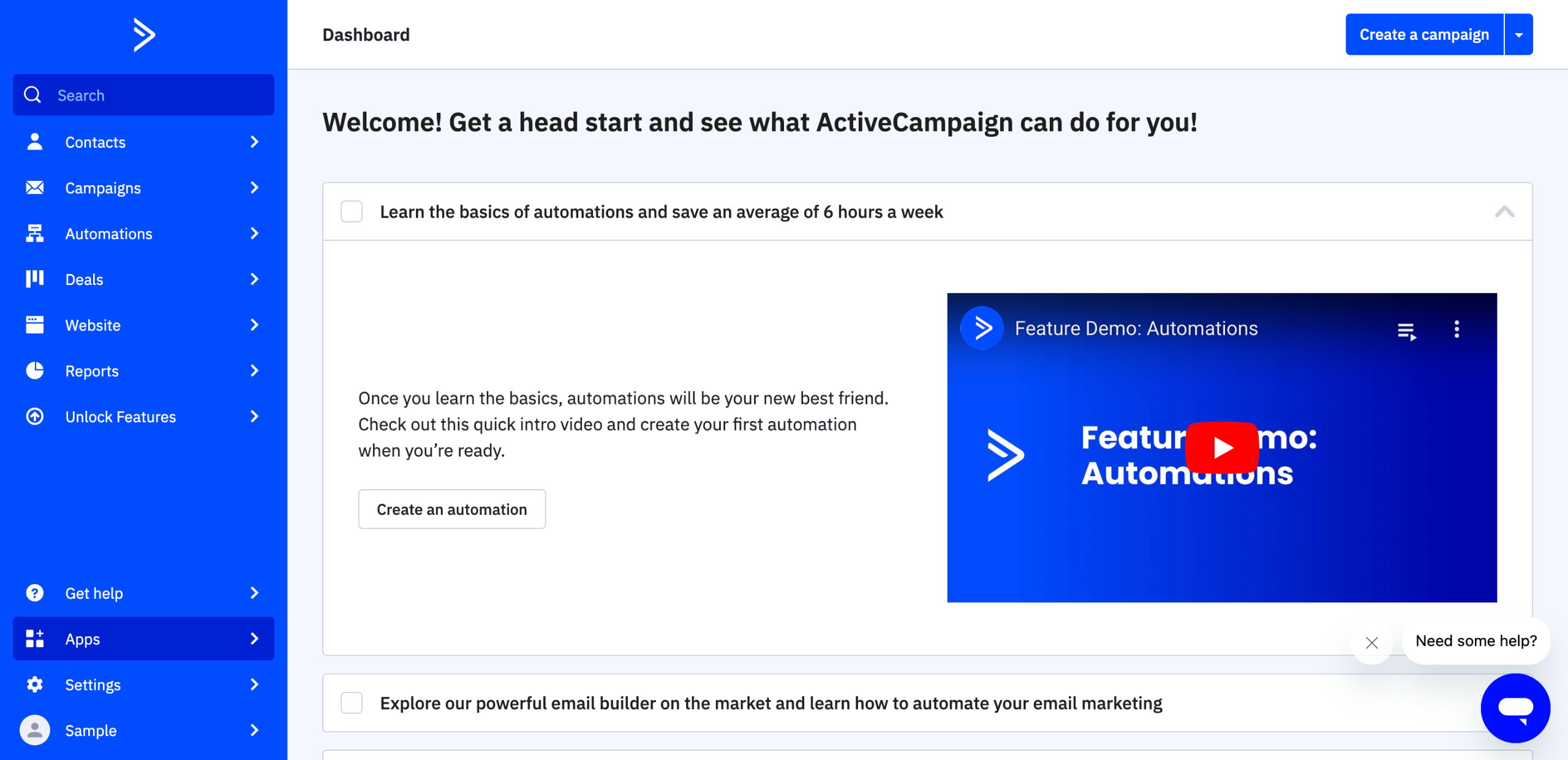Open the Automations flowchart icon
Image resolution: width=1568 pixels, height=760 pixels.
coord(35,234)
